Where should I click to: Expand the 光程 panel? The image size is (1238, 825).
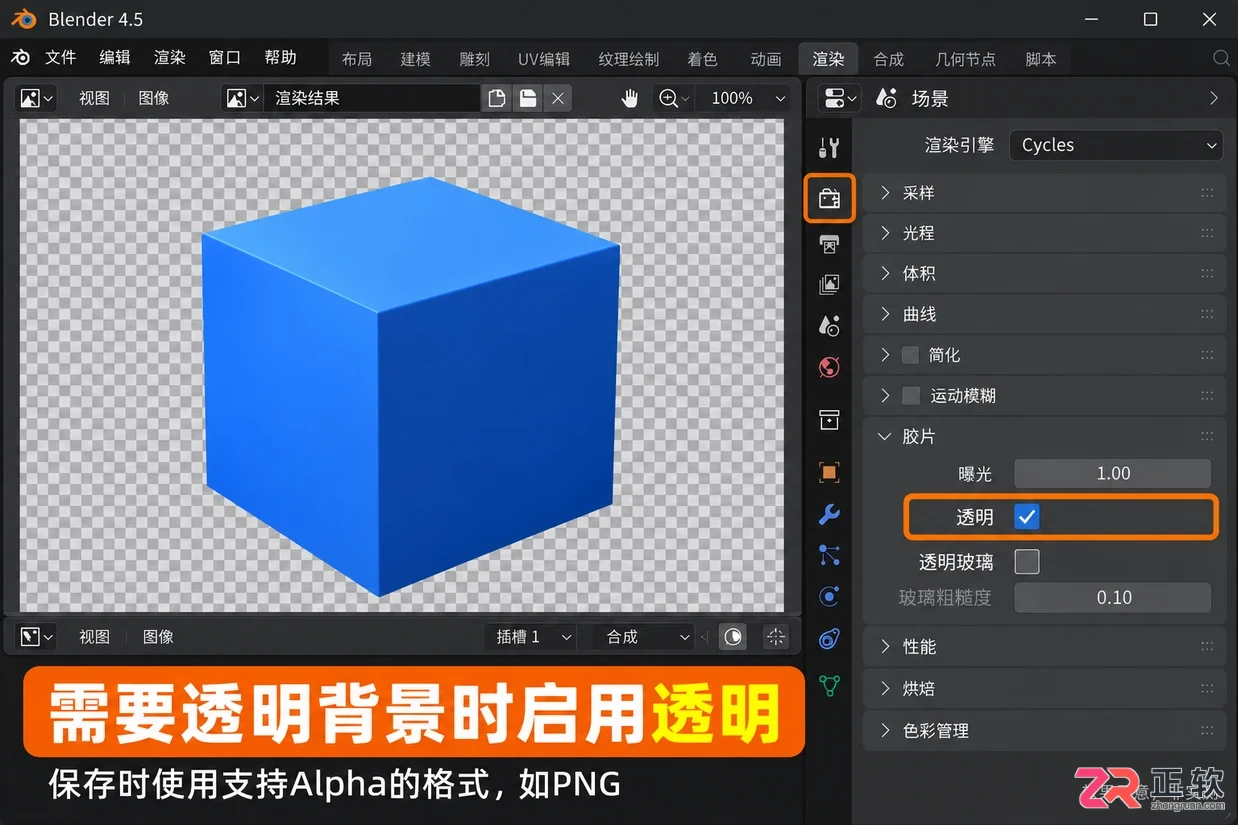point(1044,233)
